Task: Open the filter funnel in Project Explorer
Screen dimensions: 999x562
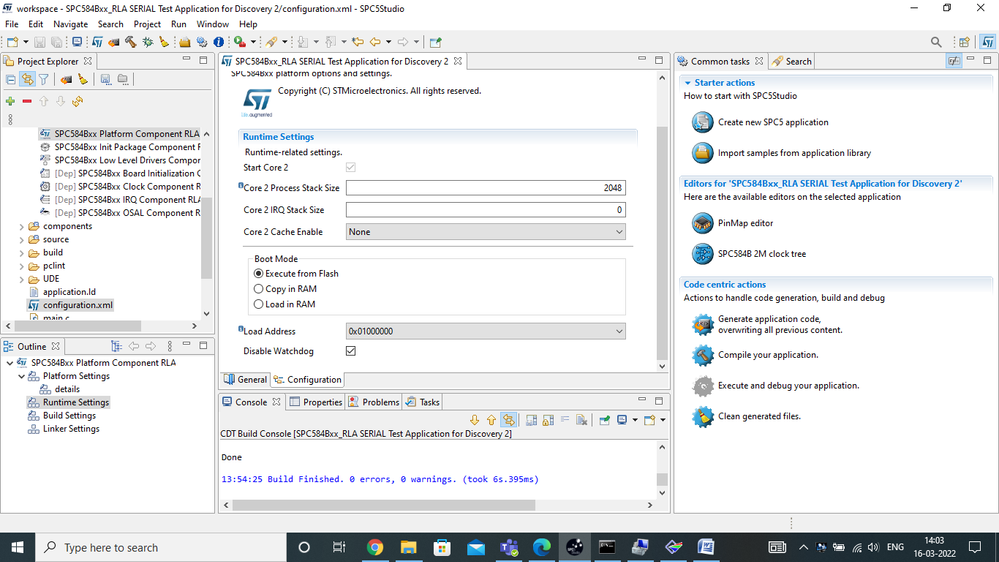Action: coord(43,80)
